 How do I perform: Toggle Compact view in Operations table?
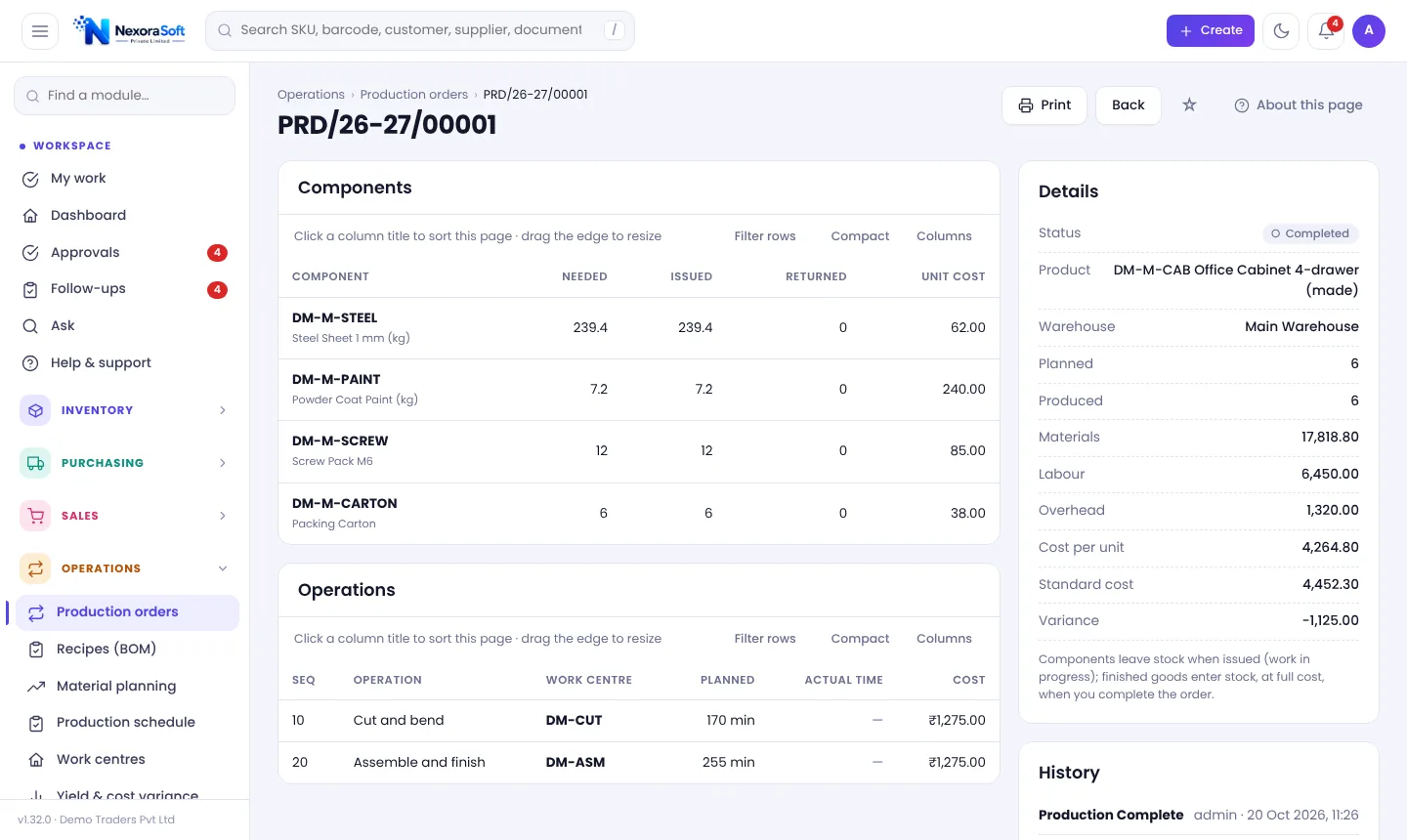(x=860, y=639)
